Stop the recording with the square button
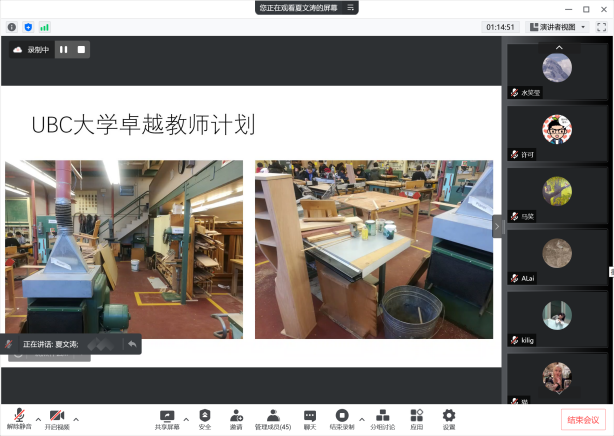The image size is (614, 436). point(81,49)
